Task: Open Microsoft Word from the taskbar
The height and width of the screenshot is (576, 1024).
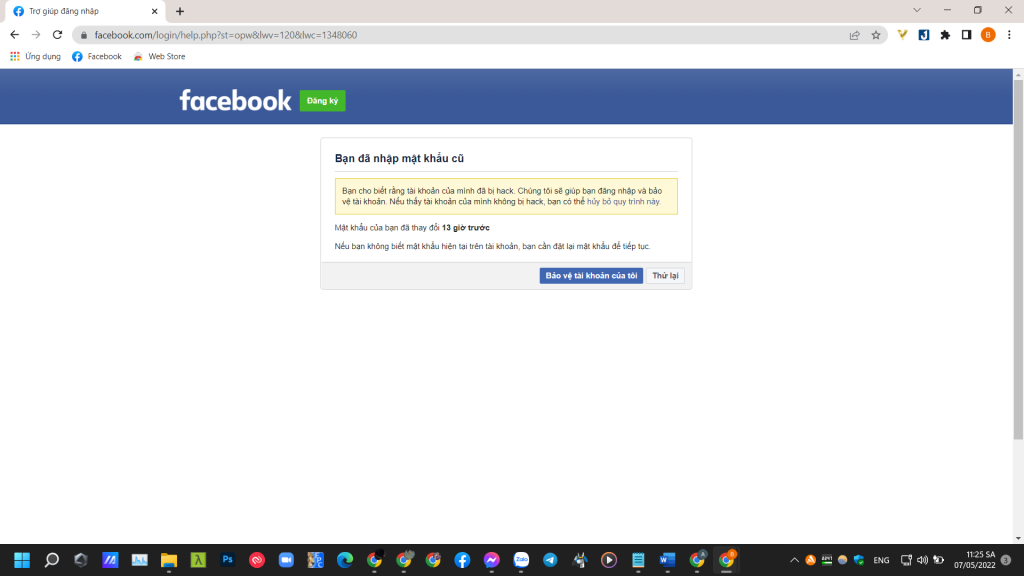Action: [667, 560]
